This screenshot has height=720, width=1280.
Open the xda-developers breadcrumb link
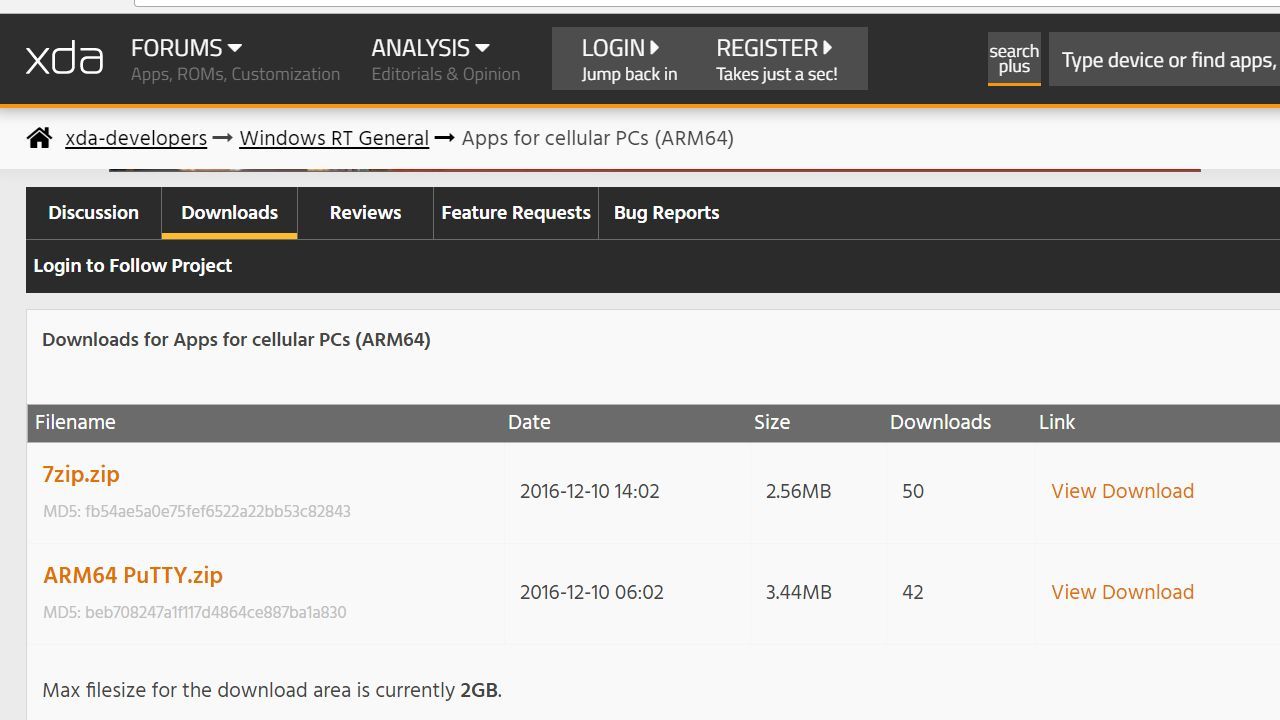(136, 138)
